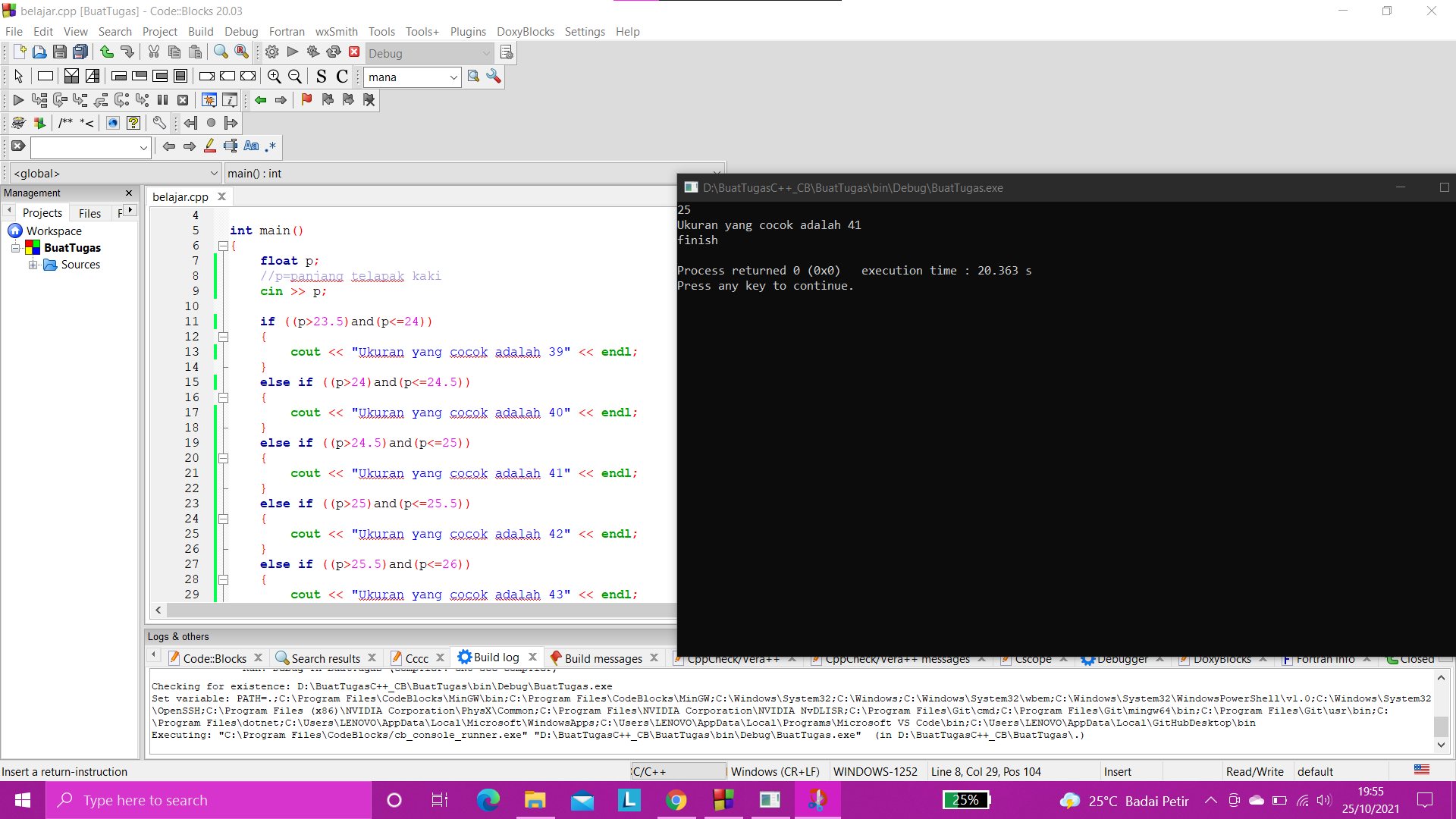
Task: Click the green Run play icon
Action: 293,52
